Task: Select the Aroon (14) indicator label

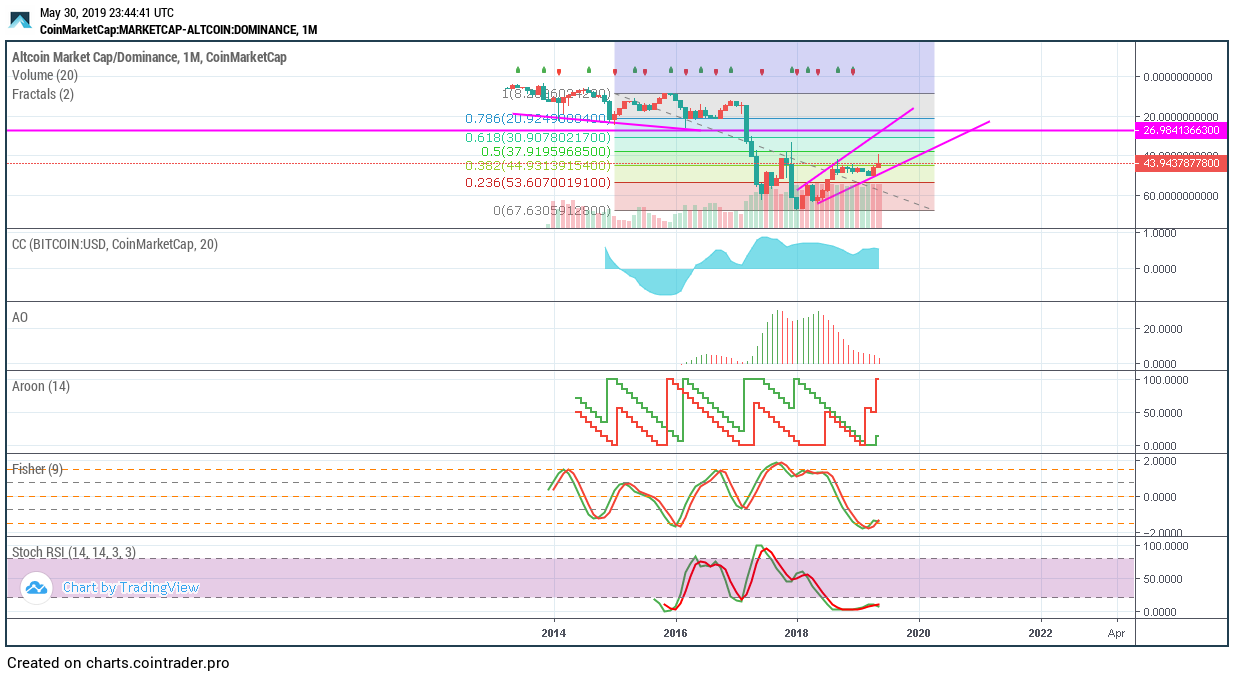Action: pyautogui.click(x=40, y=386)
